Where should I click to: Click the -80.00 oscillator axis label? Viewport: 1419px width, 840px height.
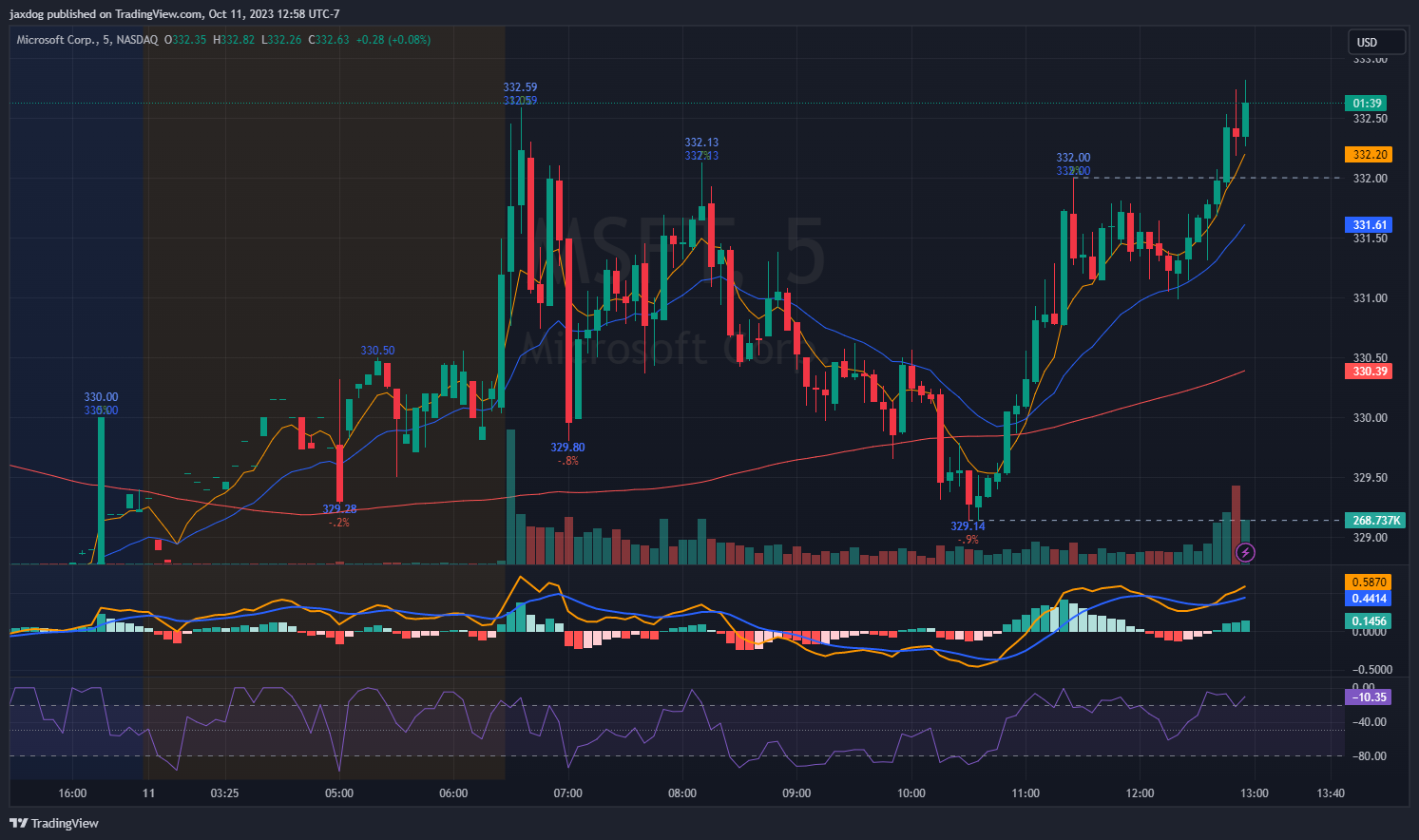tap(1370, 756)
